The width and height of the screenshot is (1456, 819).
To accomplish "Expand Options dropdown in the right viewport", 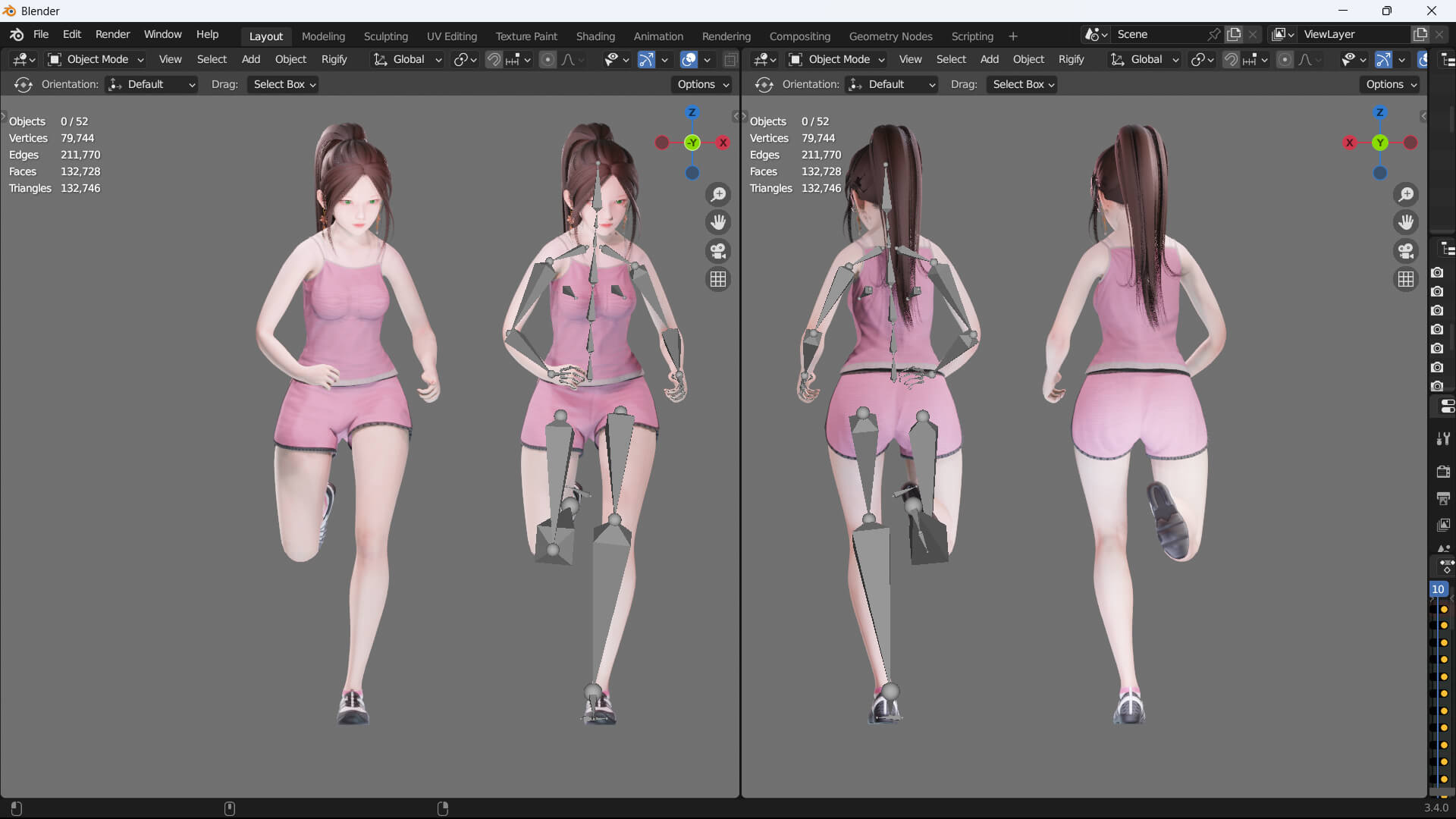I will [x=1391, y=84].
